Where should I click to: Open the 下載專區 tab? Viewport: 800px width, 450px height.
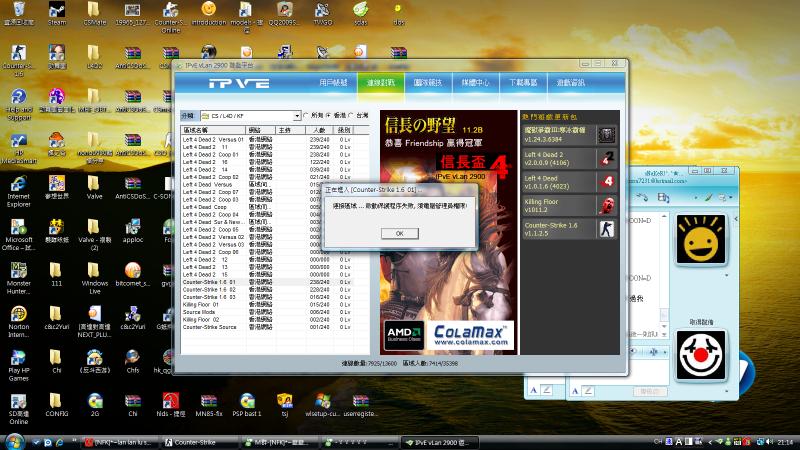click(x=522, y=83)
